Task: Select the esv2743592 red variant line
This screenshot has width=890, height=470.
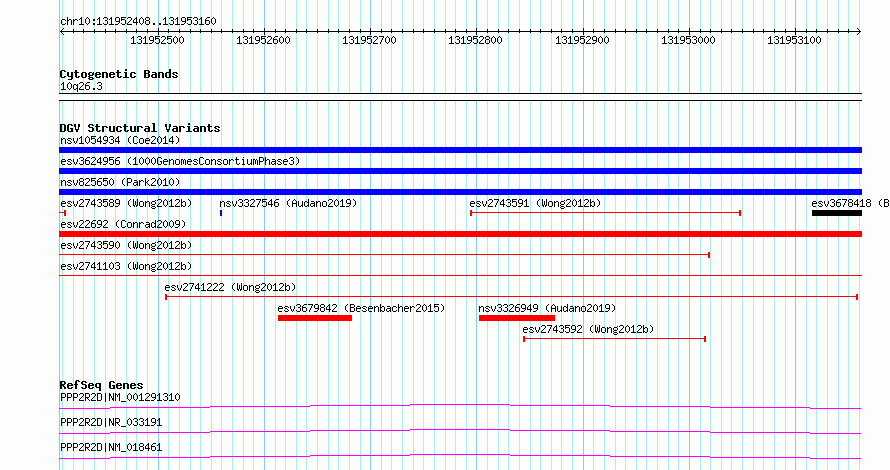Action: [x=615, y=339]
